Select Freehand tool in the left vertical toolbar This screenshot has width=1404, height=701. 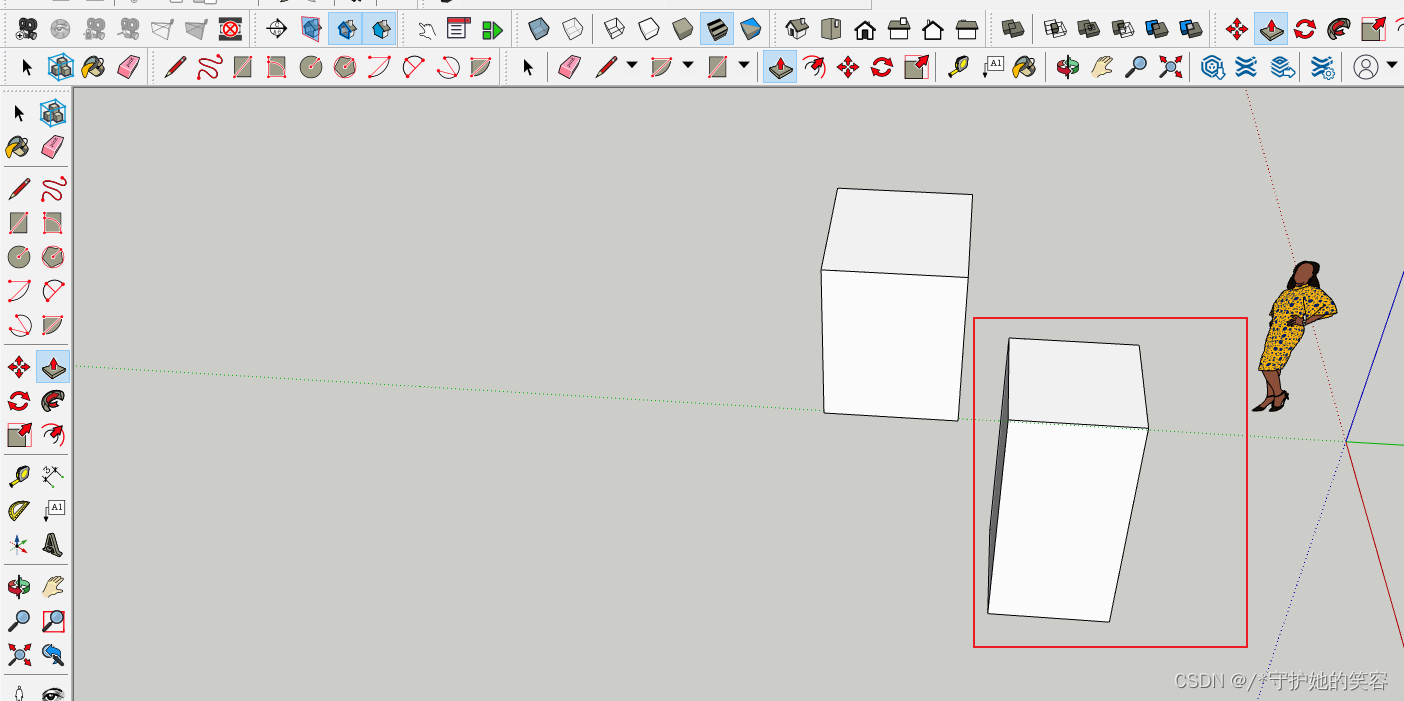click(x=53, y=189)
